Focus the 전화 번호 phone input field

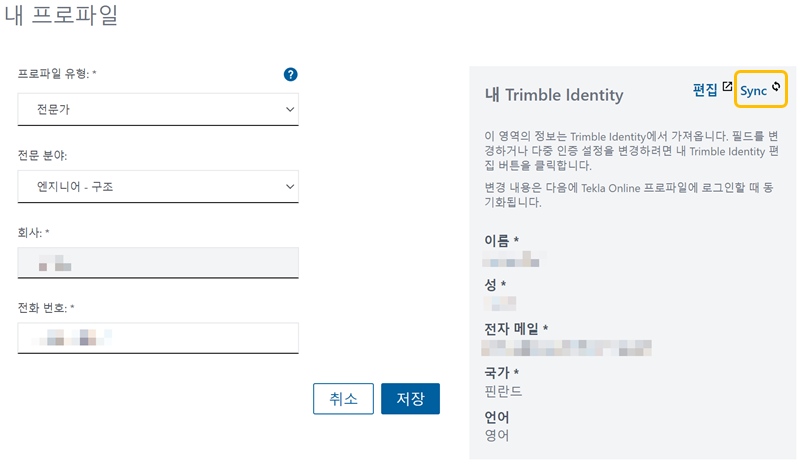tap(158, 338)
